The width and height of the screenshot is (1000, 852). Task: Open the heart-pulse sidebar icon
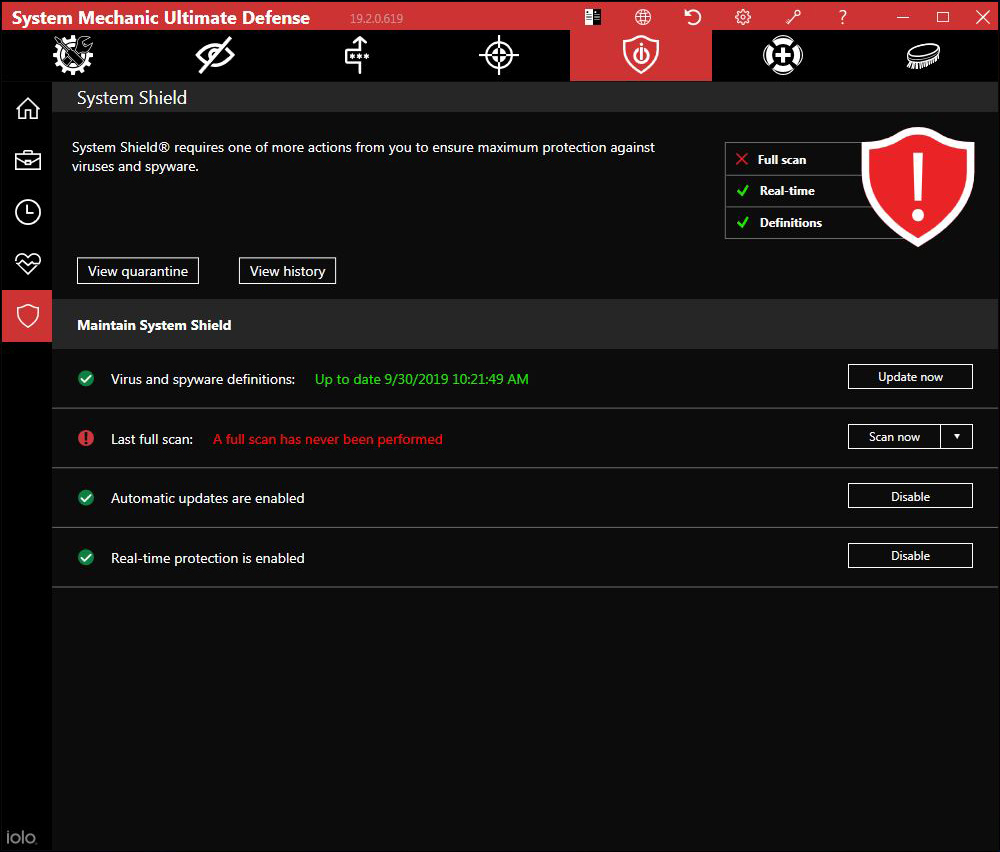[27, 263]
